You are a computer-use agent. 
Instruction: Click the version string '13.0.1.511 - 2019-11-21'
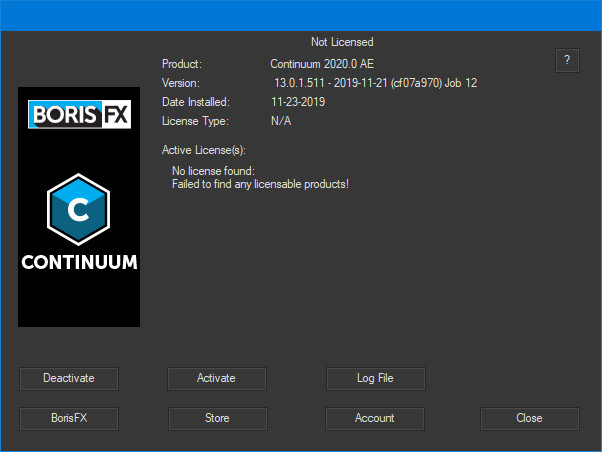pos(331,83)
